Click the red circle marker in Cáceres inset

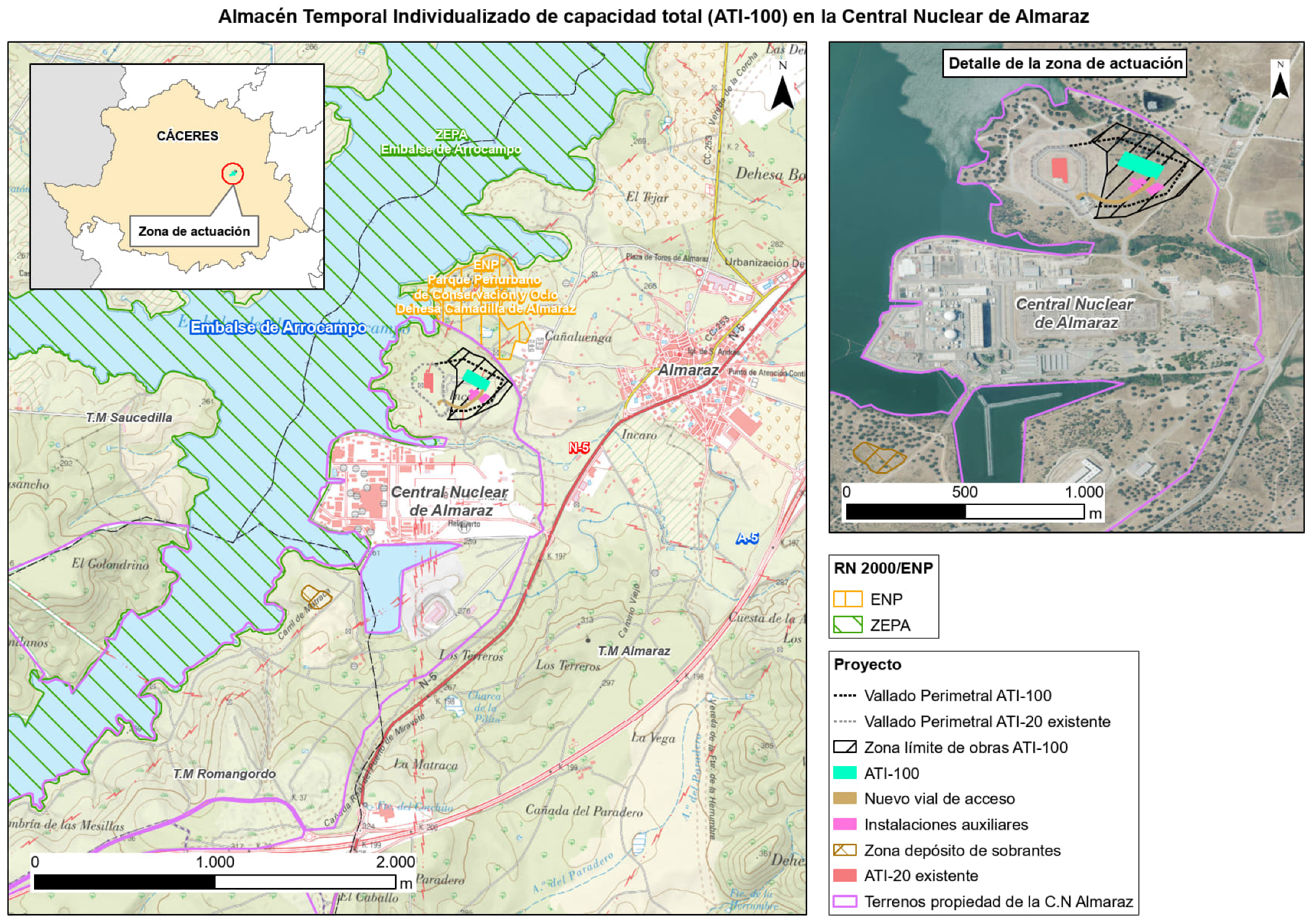pos(233,174)
